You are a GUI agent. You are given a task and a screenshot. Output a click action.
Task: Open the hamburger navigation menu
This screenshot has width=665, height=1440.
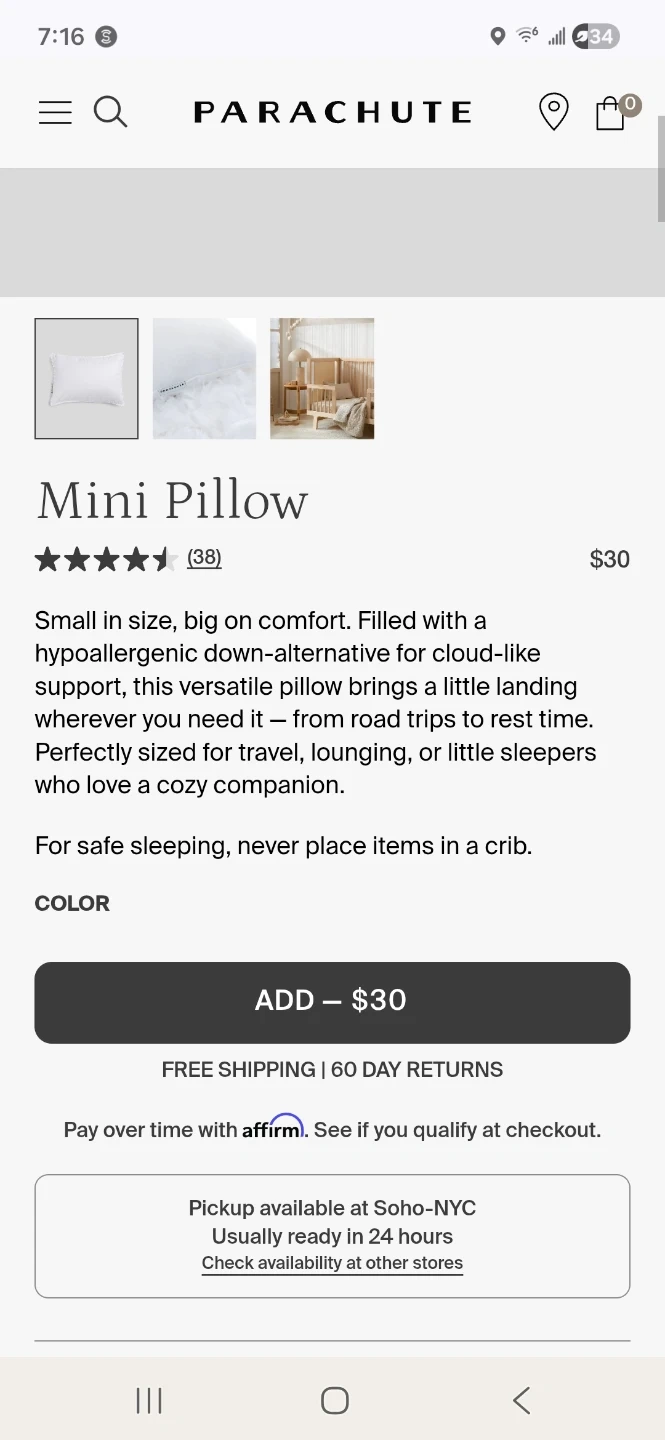[x=55, y=112]
